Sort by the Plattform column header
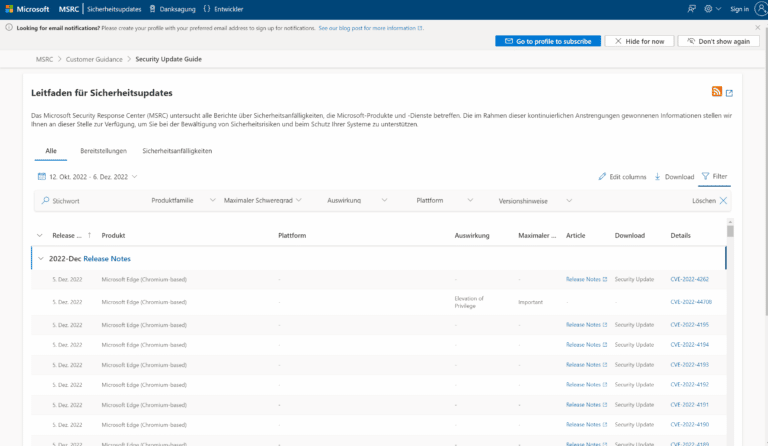The width and height of the screenshot is (768, 446). (292, 235)
